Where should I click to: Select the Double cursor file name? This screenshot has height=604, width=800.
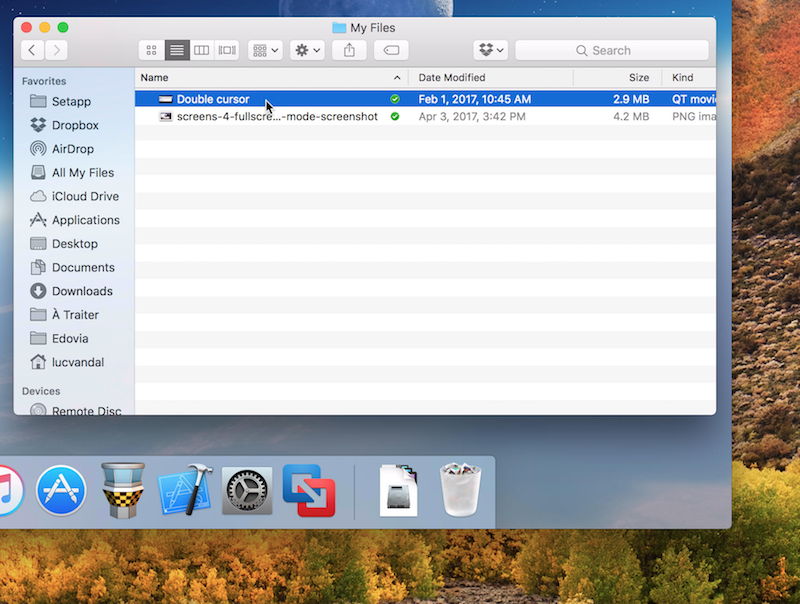(x=213, y=99)
